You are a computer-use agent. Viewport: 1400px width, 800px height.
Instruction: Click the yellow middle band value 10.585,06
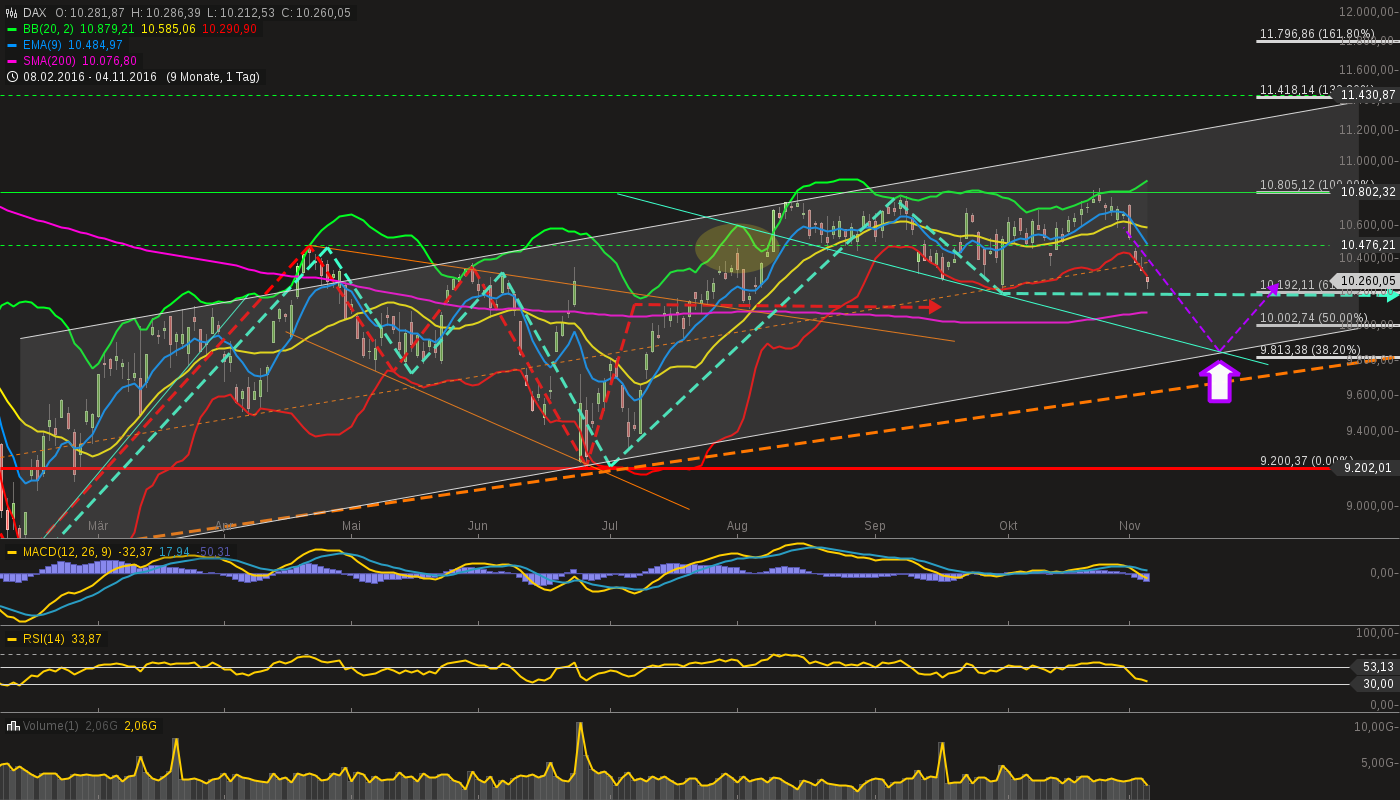click(x=169, y=29)
